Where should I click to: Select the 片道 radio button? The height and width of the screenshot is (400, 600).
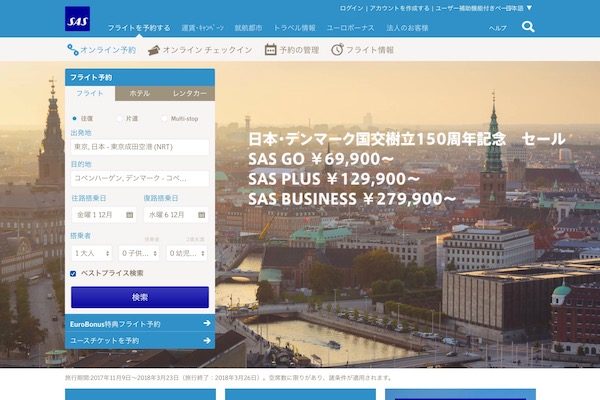120,119
